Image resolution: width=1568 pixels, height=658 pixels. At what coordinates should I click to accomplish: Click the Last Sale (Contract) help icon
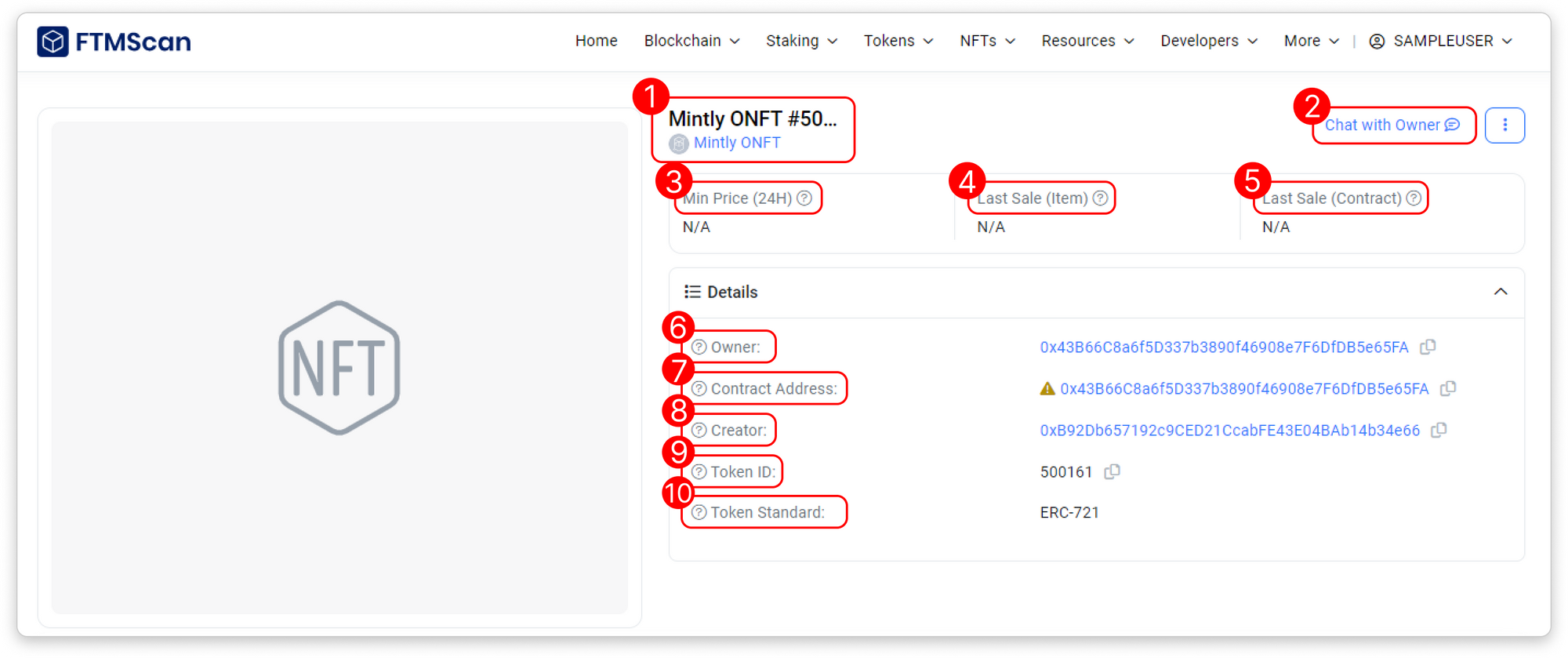(1414, 198)
